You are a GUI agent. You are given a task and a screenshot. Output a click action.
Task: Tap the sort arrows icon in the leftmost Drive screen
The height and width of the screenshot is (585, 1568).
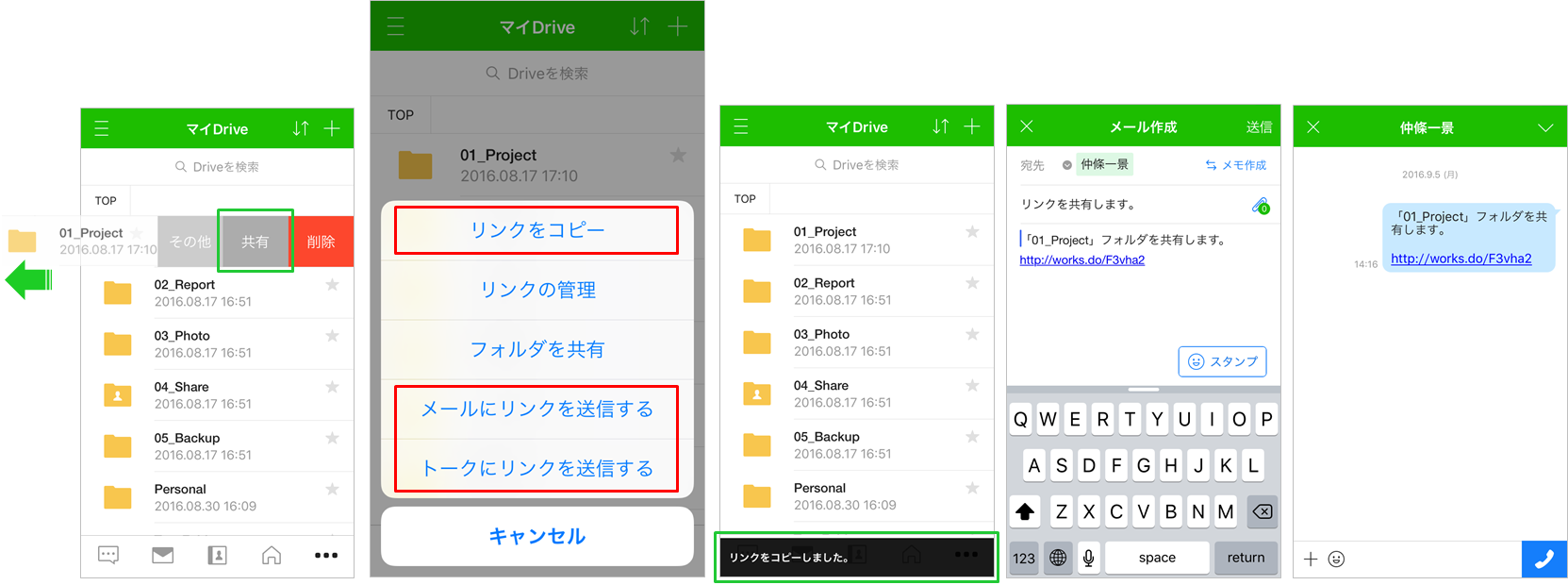click(x=300, y=128)
